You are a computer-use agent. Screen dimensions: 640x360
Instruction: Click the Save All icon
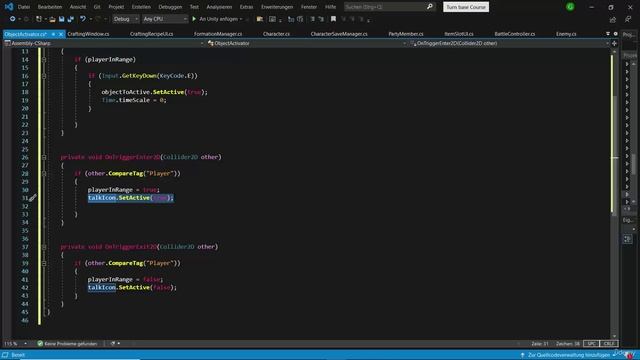(x=71, y=19)
